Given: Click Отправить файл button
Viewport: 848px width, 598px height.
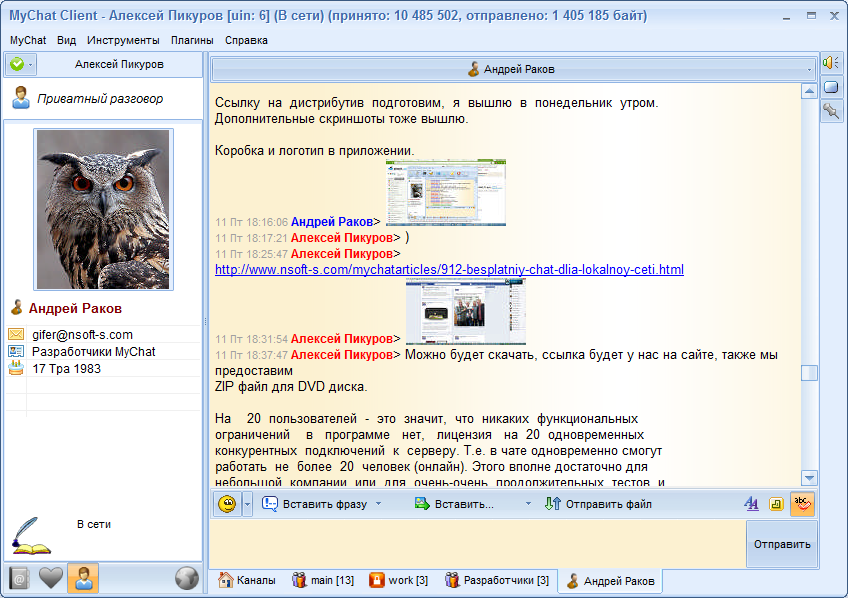Looking at the screenshot, I should [x=598, y=504].
